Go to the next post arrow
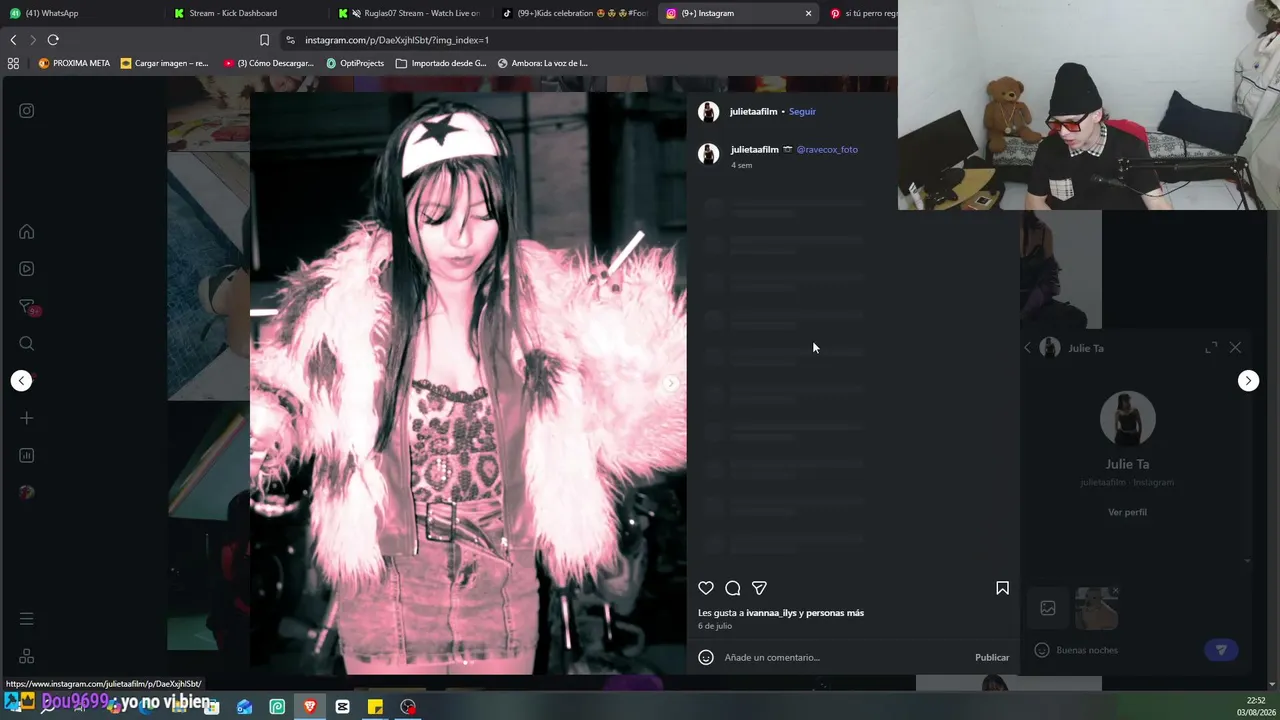Image resolution: width=1280 pixels, height=720 pixels. (x=1248, y=380)
